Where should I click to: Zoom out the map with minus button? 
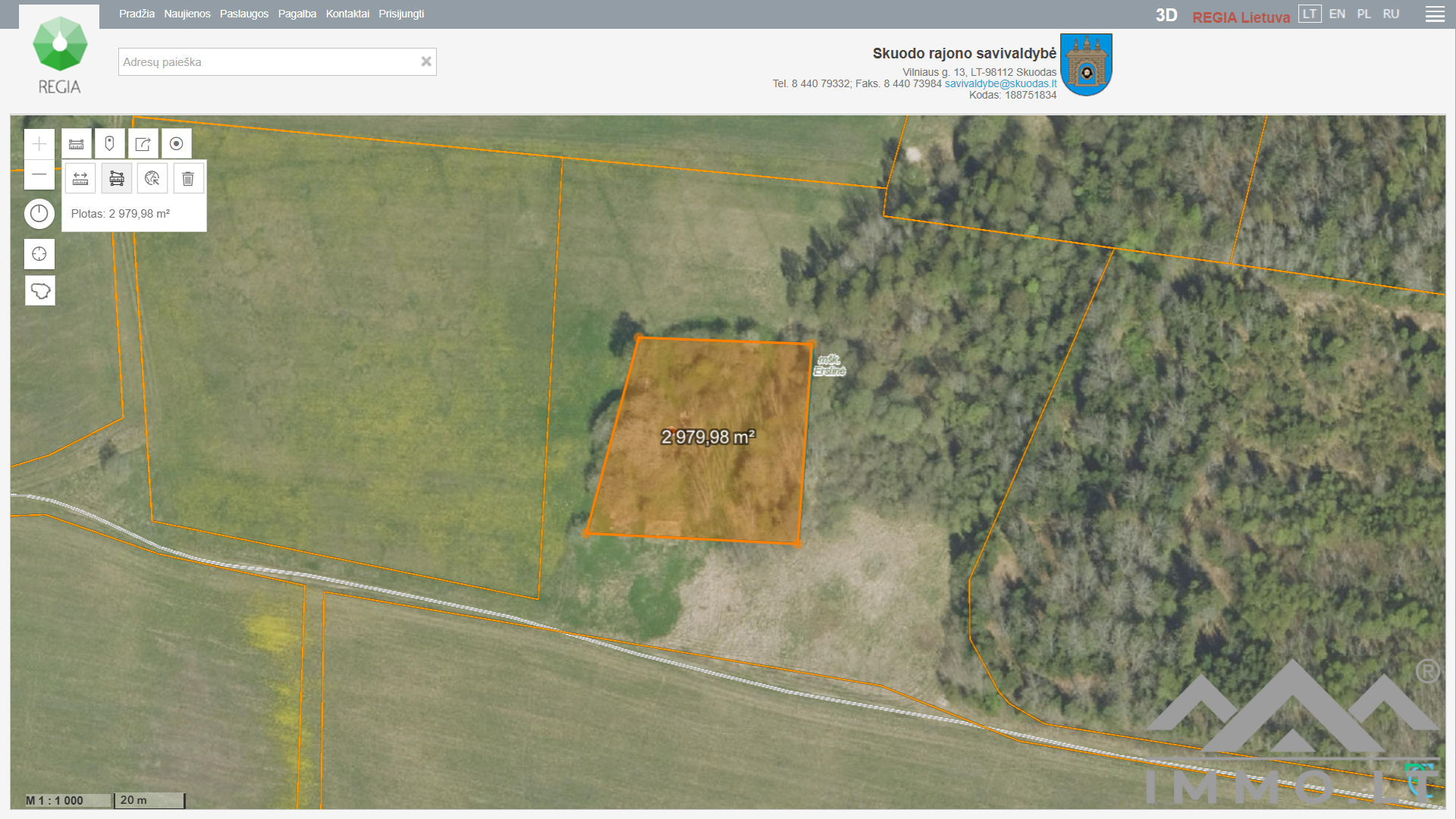(x=39, y=174)
